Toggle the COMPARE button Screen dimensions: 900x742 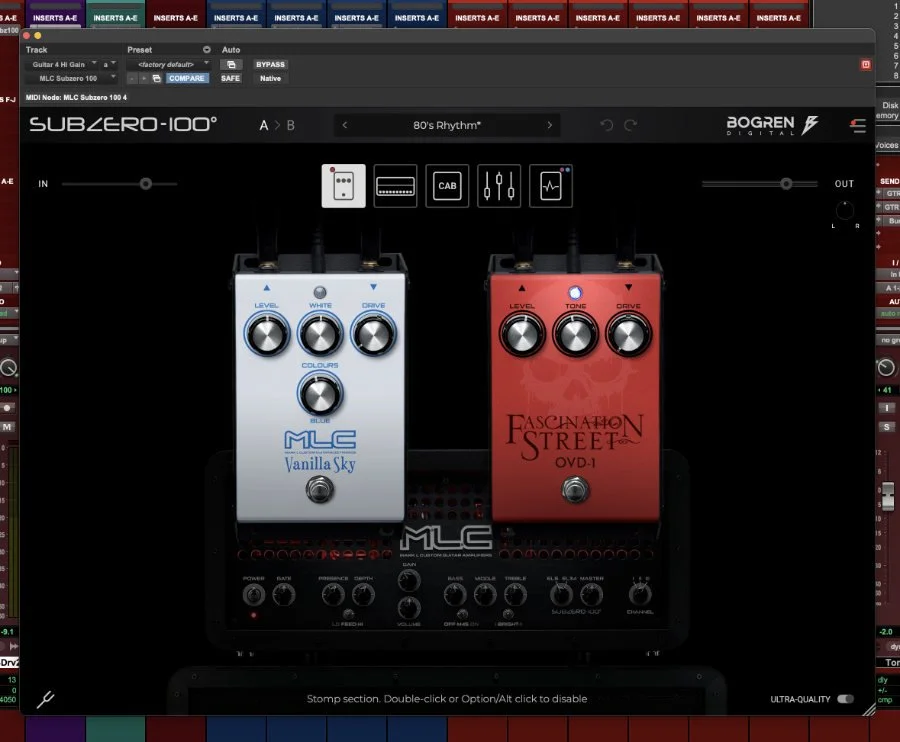(187, 78)
